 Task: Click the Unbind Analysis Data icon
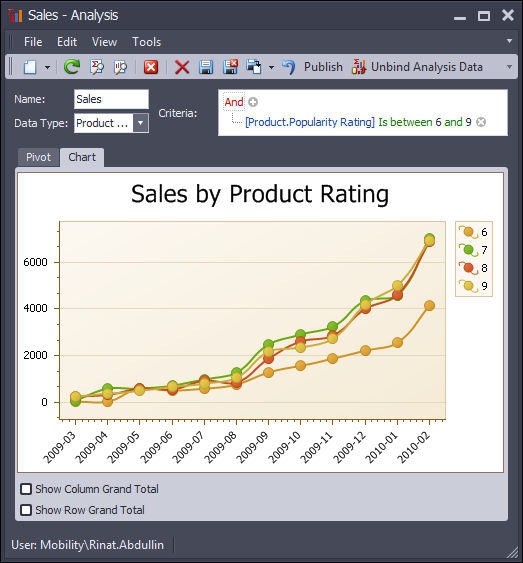359,67
